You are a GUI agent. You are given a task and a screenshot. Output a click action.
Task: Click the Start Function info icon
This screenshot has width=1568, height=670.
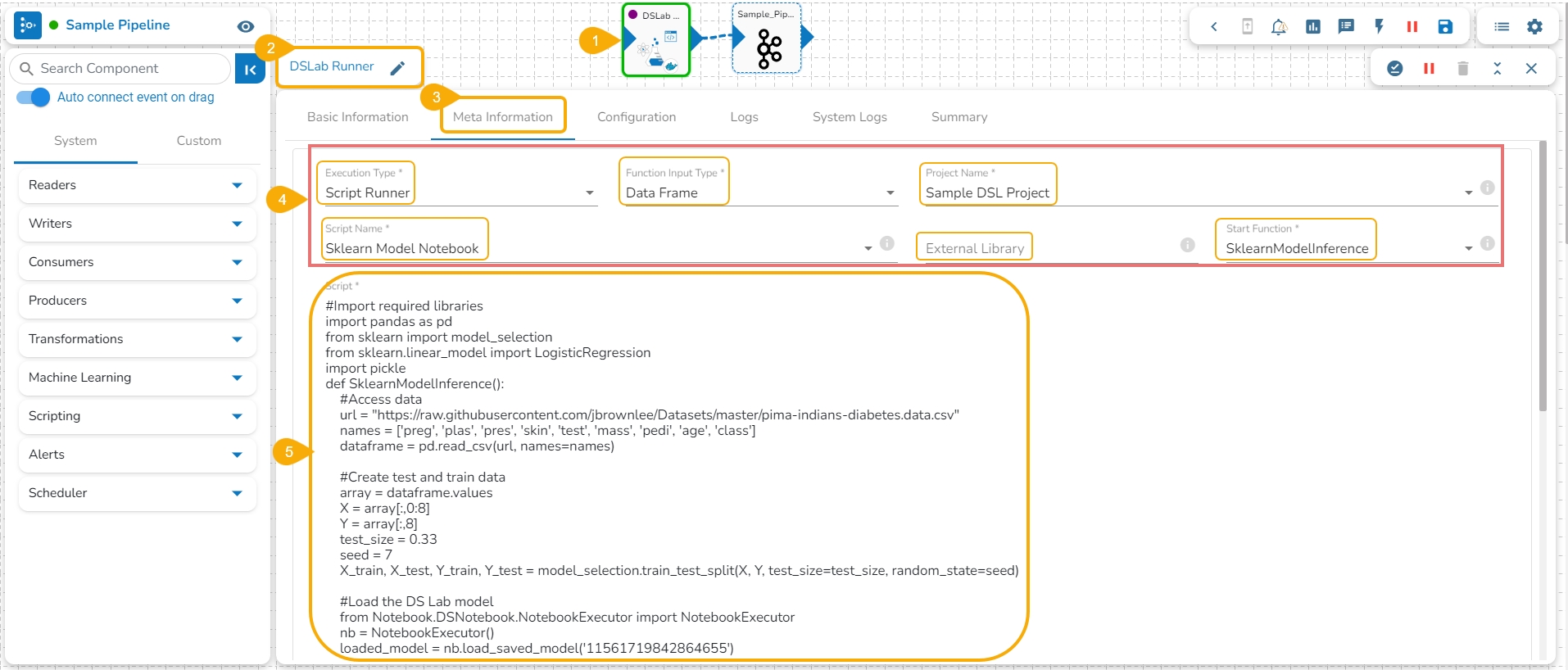(1488, 243)
